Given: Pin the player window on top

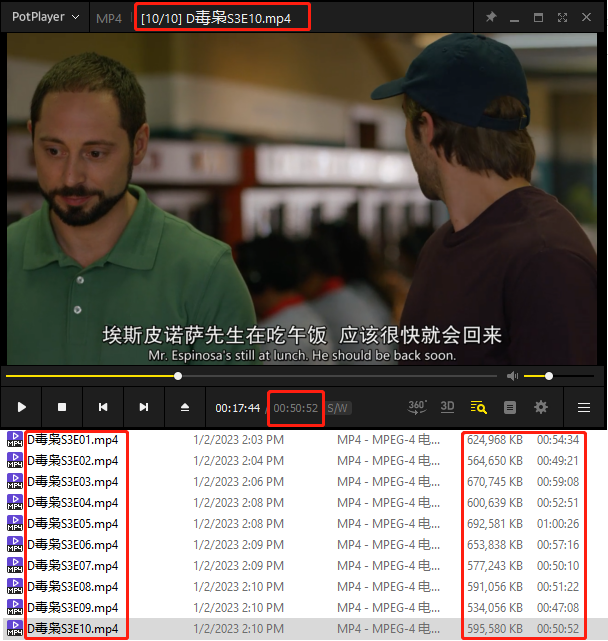Looking at the screenshot, I should tap(491, 17).
